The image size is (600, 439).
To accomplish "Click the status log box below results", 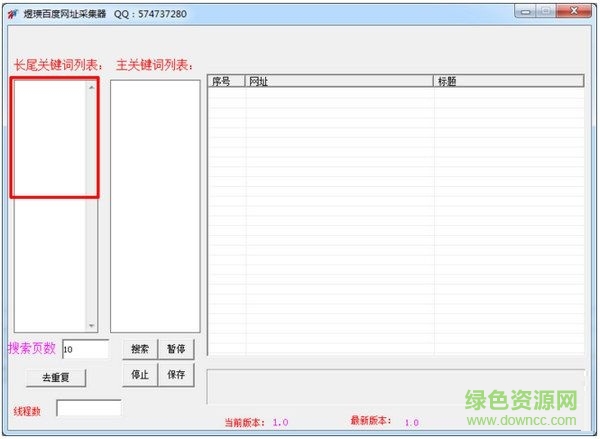I will (396, 387).
